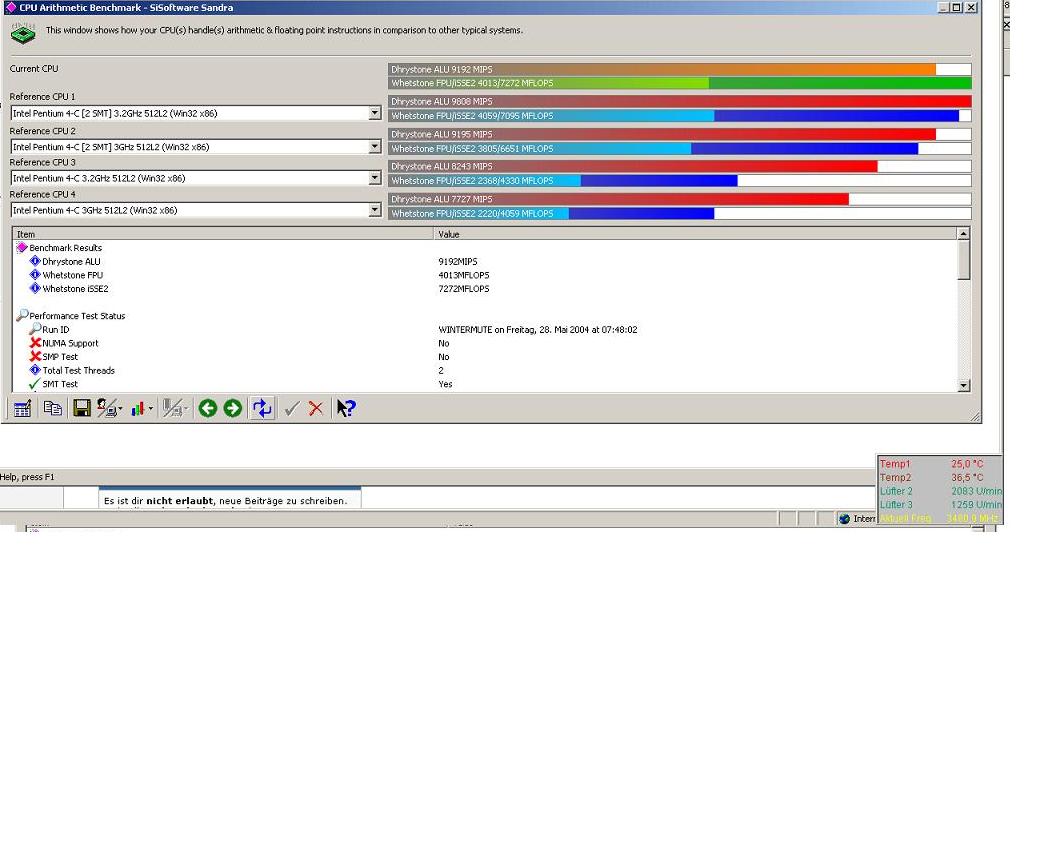Image resolution: width=1064 pixels, height=842 pixels.
Task: Click the Whetstone 2220/4059 MFLOPS bar
Action: pos(679,214)
